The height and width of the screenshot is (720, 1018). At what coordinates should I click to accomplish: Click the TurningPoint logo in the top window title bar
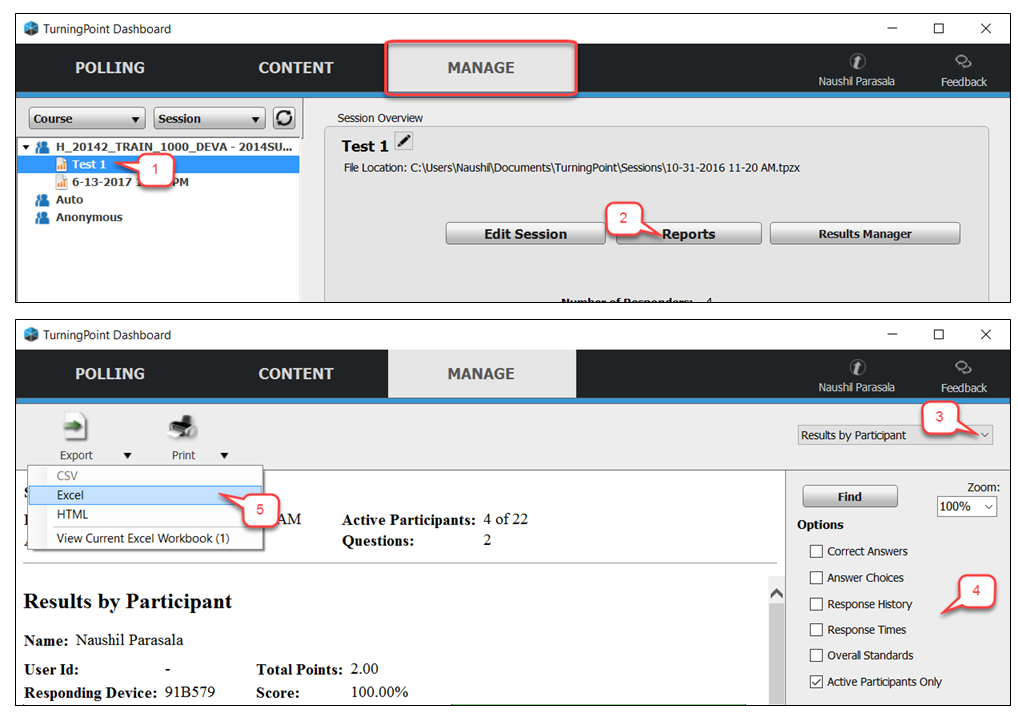tap(31, 29)
